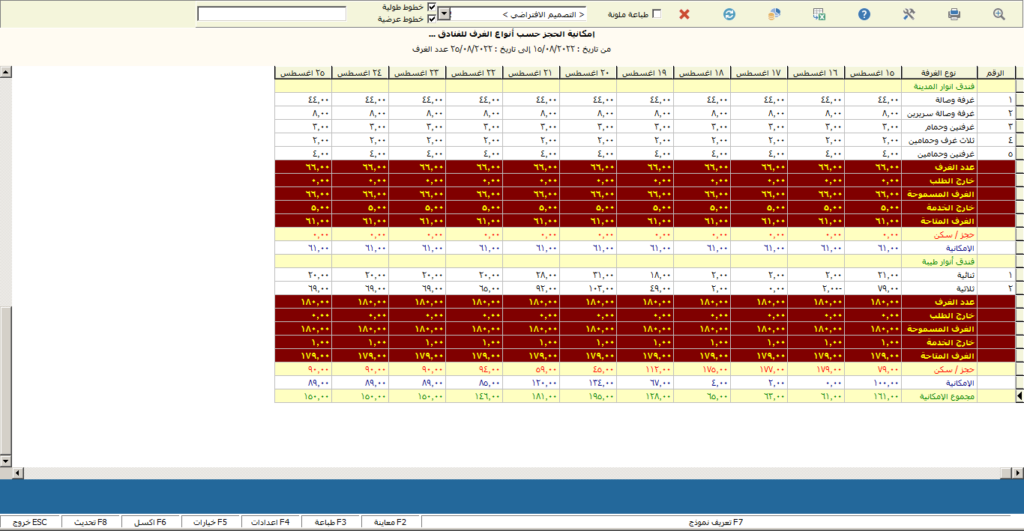
Task: Toggle the خطوط طولية checkbox
Action: pos(431,7)
